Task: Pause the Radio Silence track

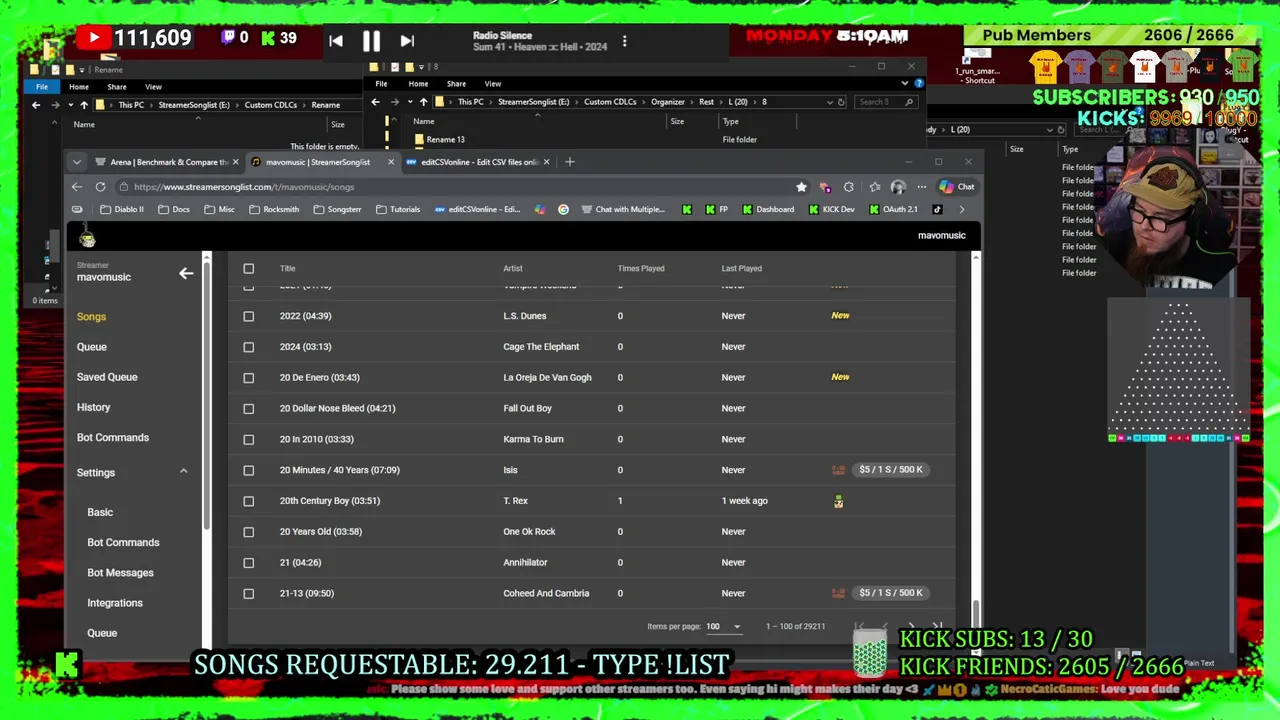Action: click(371, 41)
